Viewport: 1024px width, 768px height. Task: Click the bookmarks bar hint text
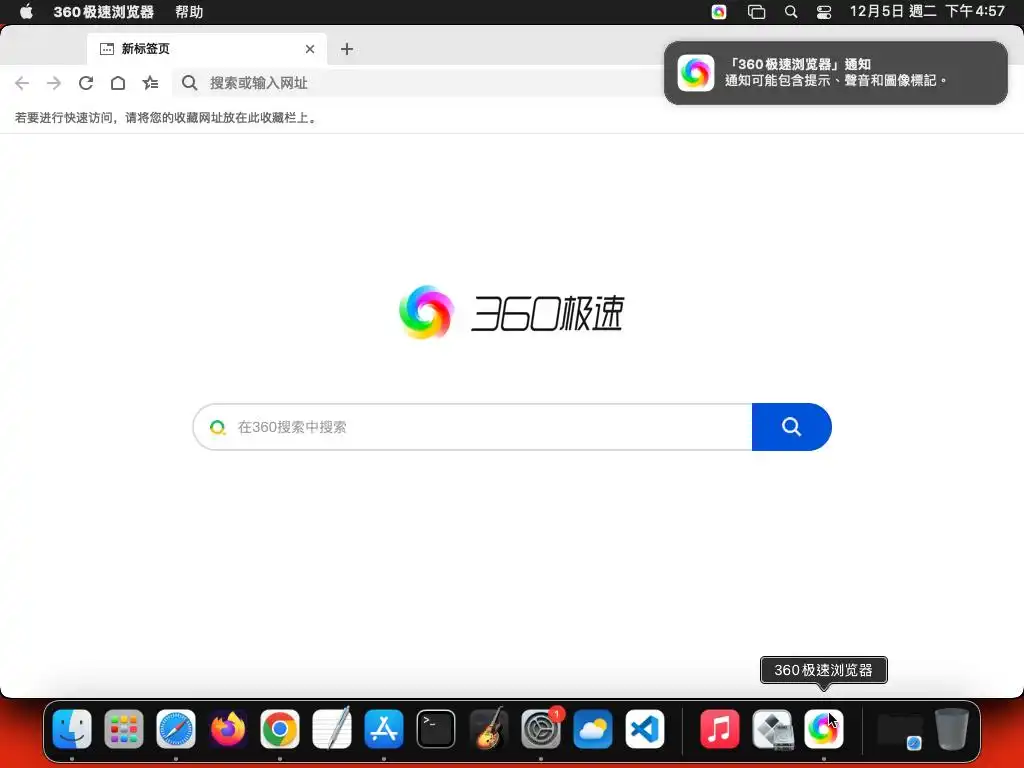tap(167, 118)
